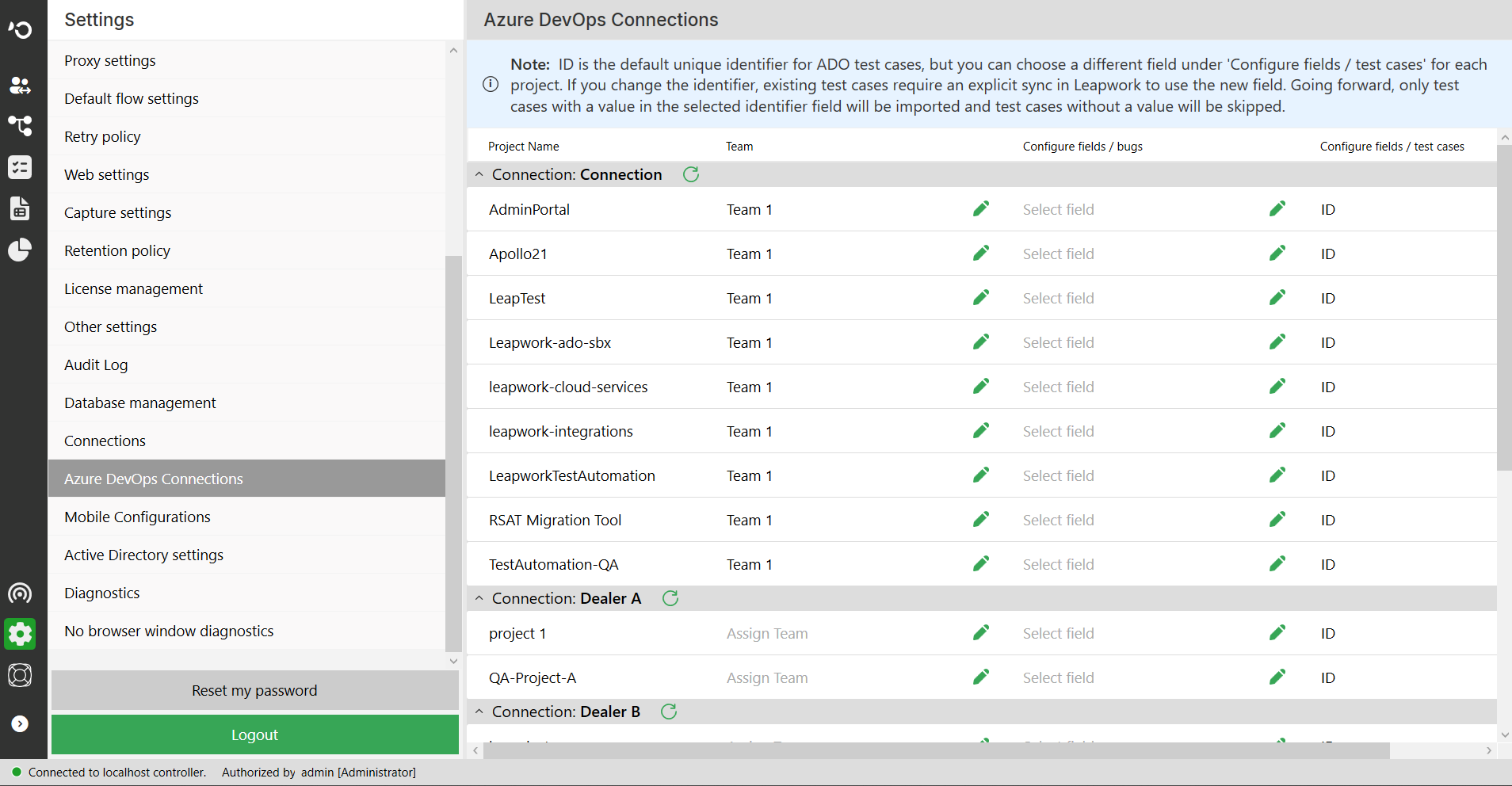This screenshot has height=786, width=1512.
Task: Open Mobile Configurations
Action: click(x=246, y=517)
